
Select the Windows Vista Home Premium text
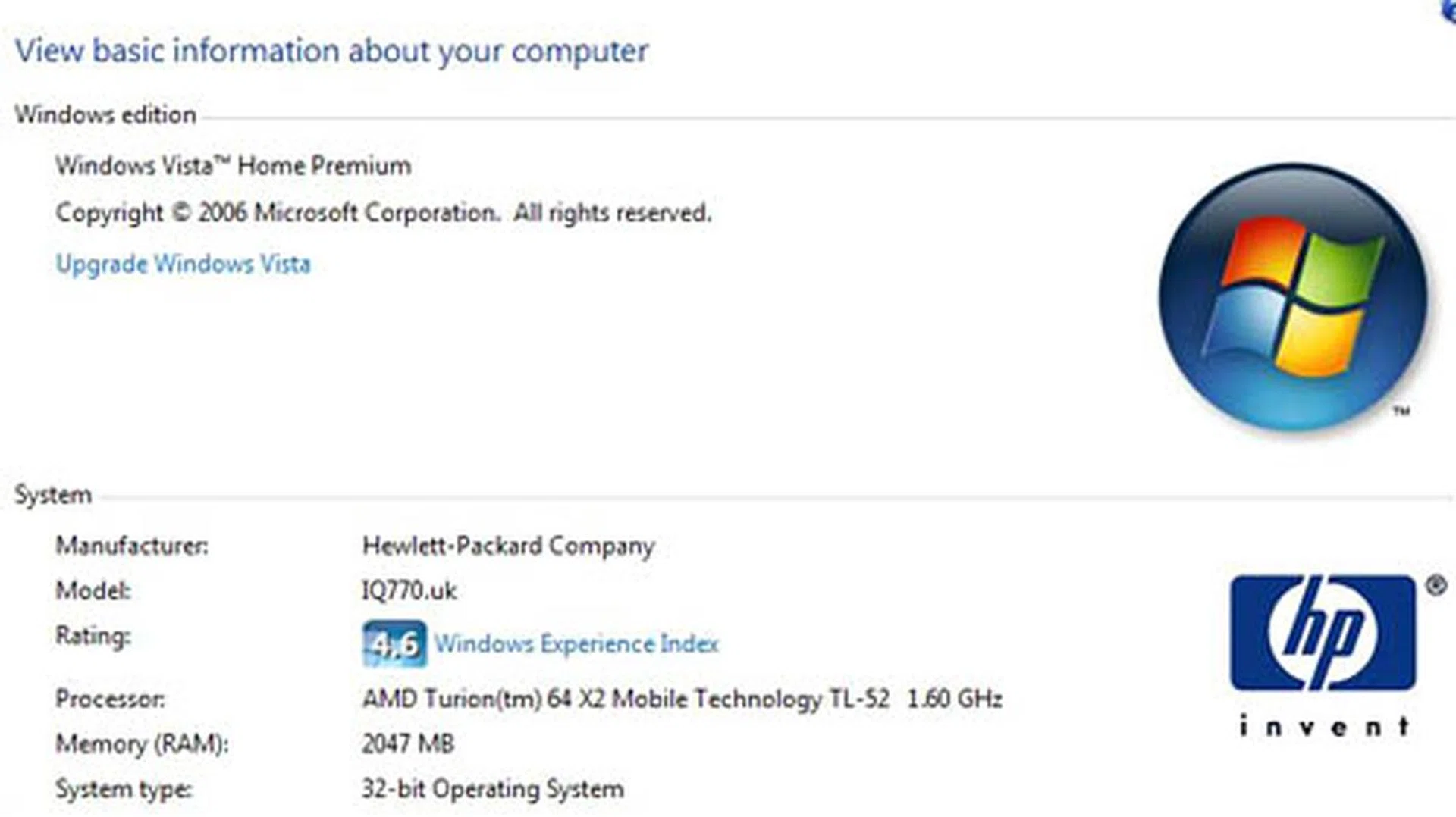(x=233, y=166)
